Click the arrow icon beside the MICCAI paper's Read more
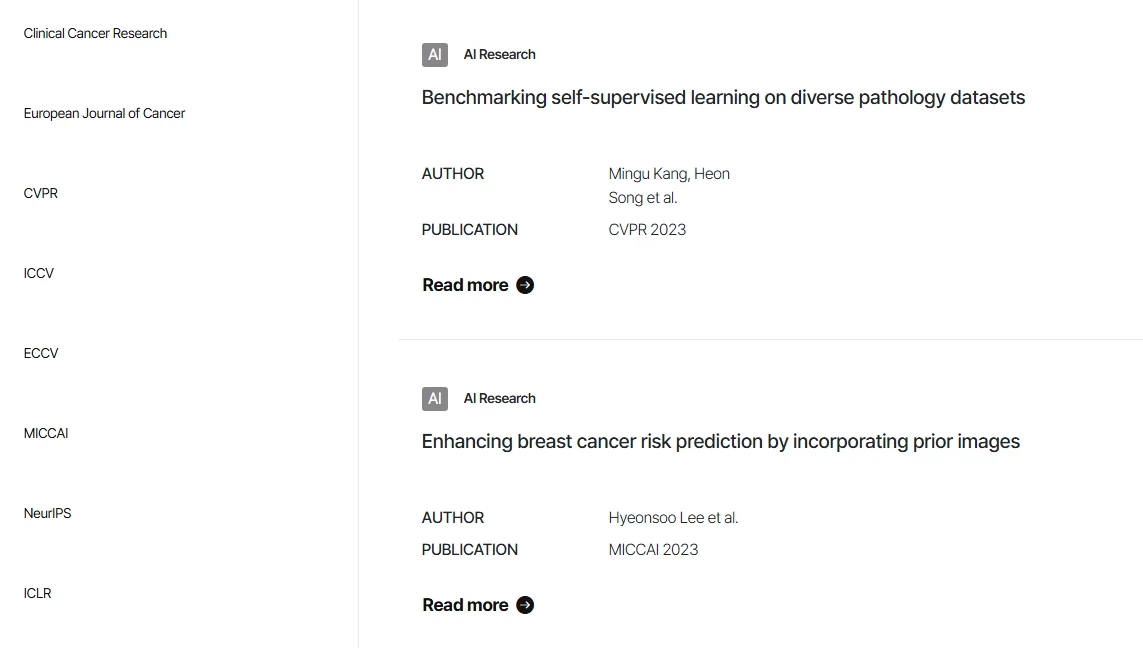This screenshot has height=648, width=1143. (x=525, y=605)
